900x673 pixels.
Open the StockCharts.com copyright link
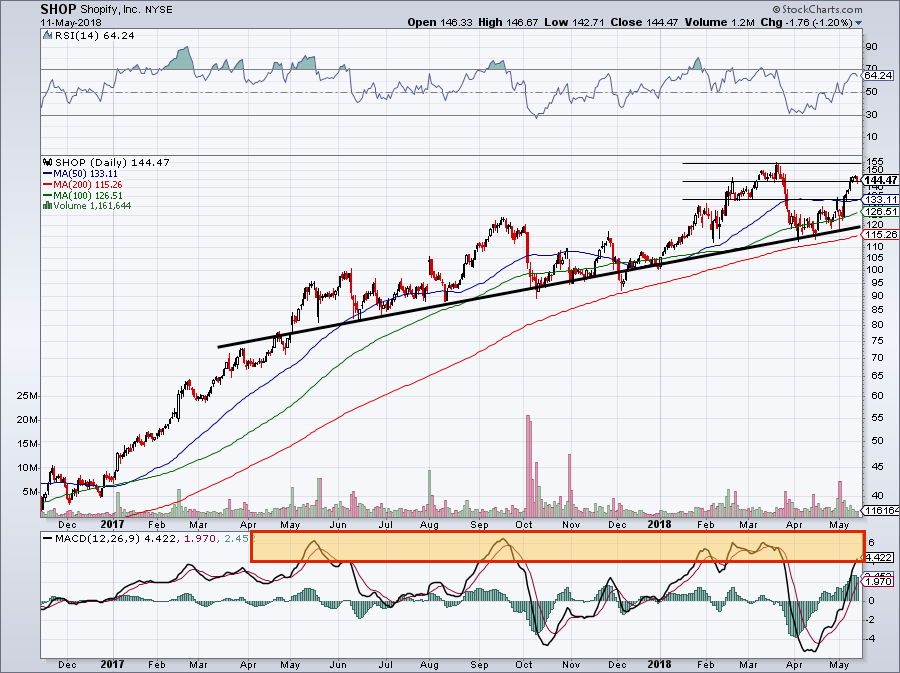point(817,9)
